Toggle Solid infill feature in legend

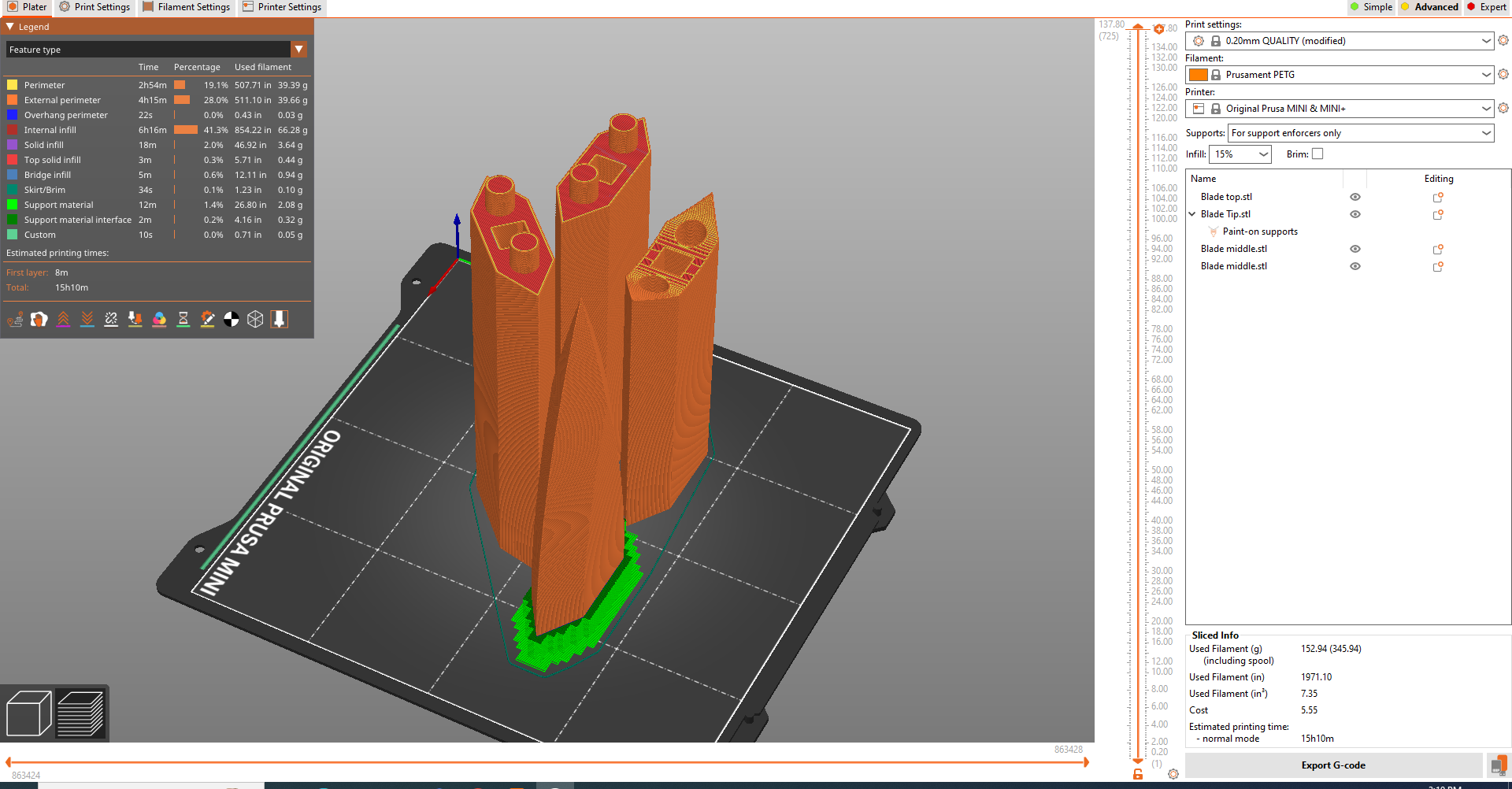tap(157, 145)
